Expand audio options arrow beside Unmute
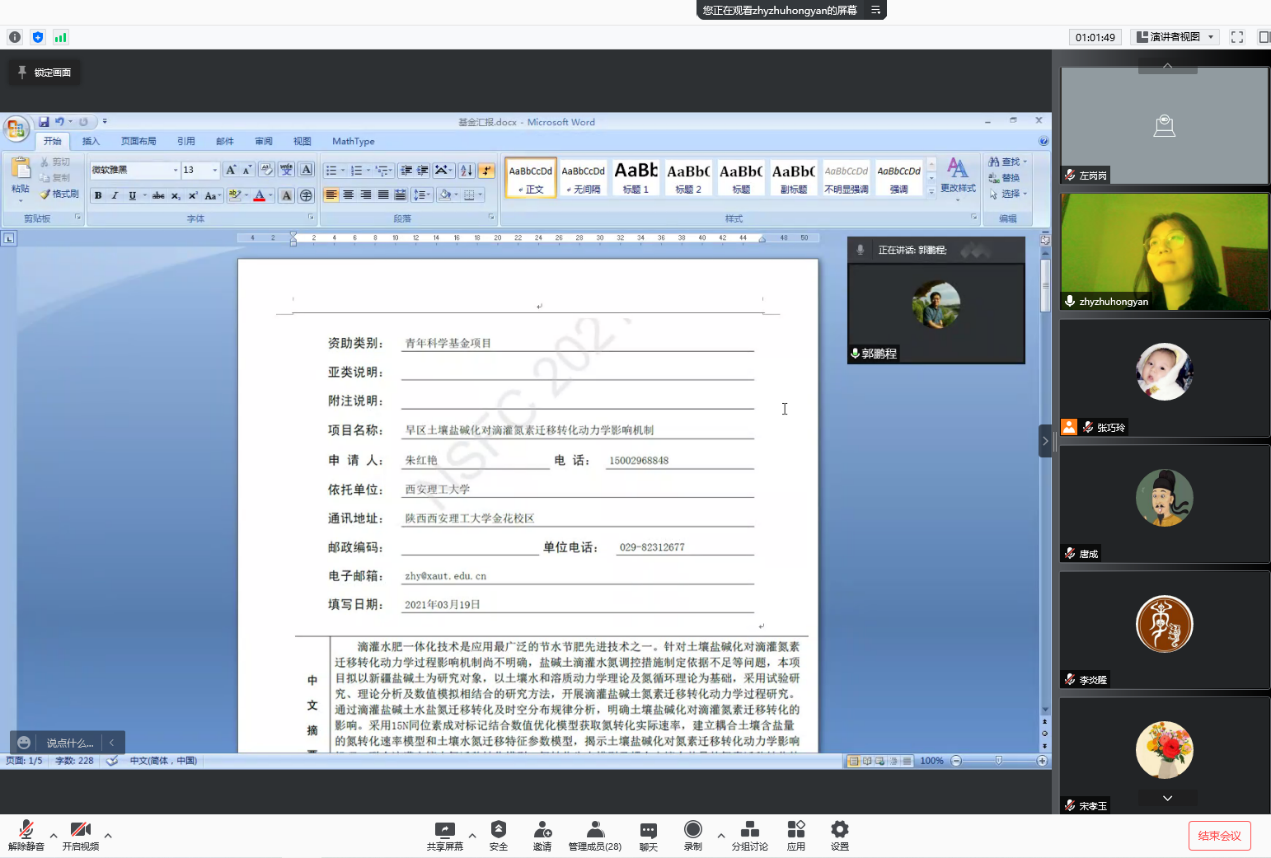Screen dimensions: 1271x858 pyautogui.click(x=53, y=835)
